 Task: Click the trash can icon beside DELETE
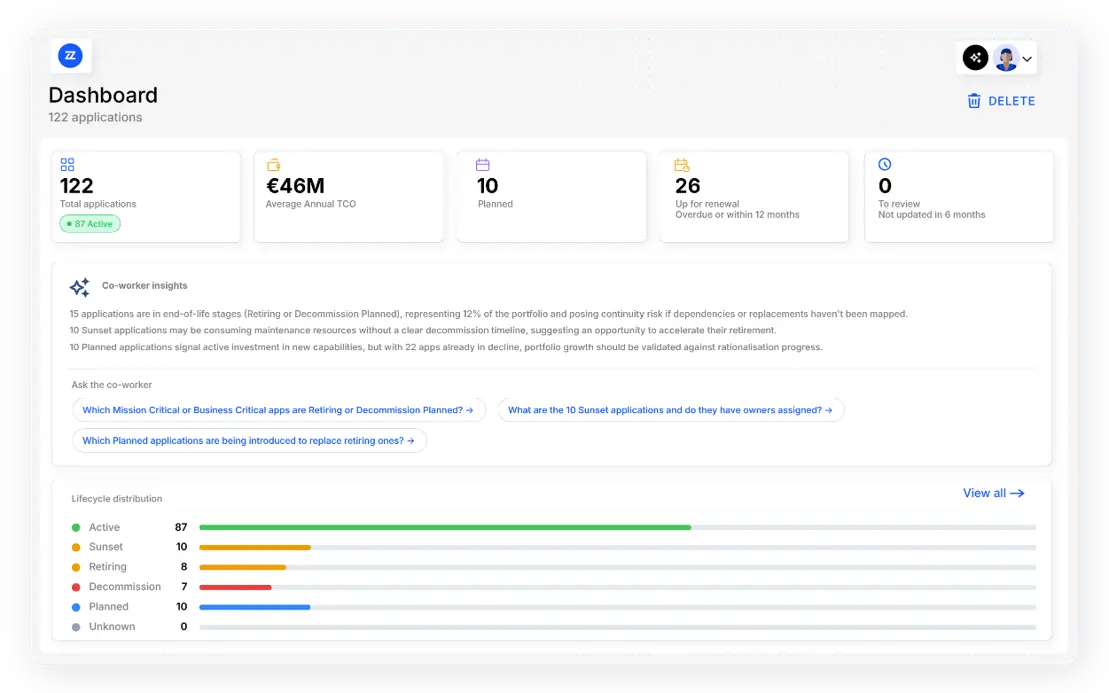click(974, 101)
